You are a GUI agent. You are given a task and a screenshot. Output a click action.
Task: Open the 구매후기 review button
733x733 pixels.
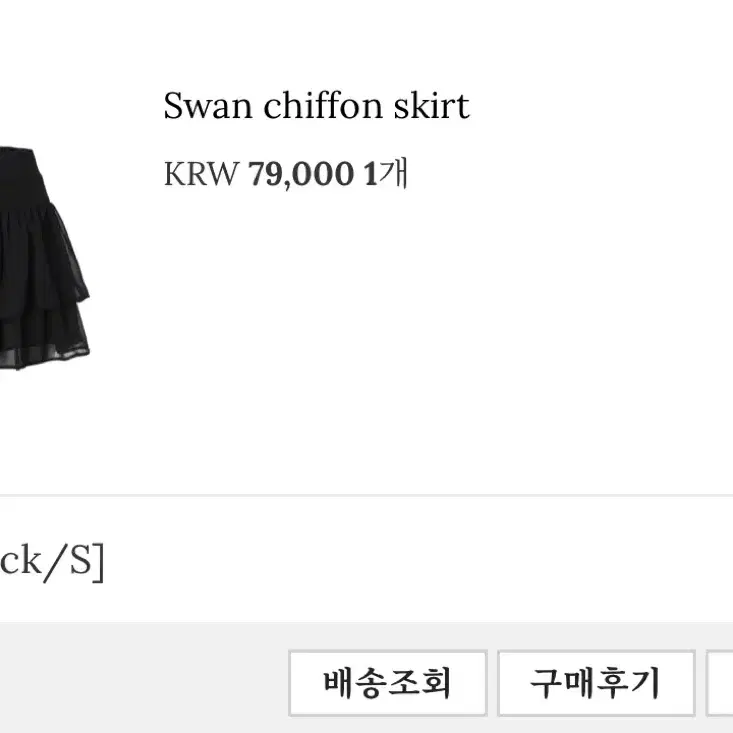click(x=596, y=683)
